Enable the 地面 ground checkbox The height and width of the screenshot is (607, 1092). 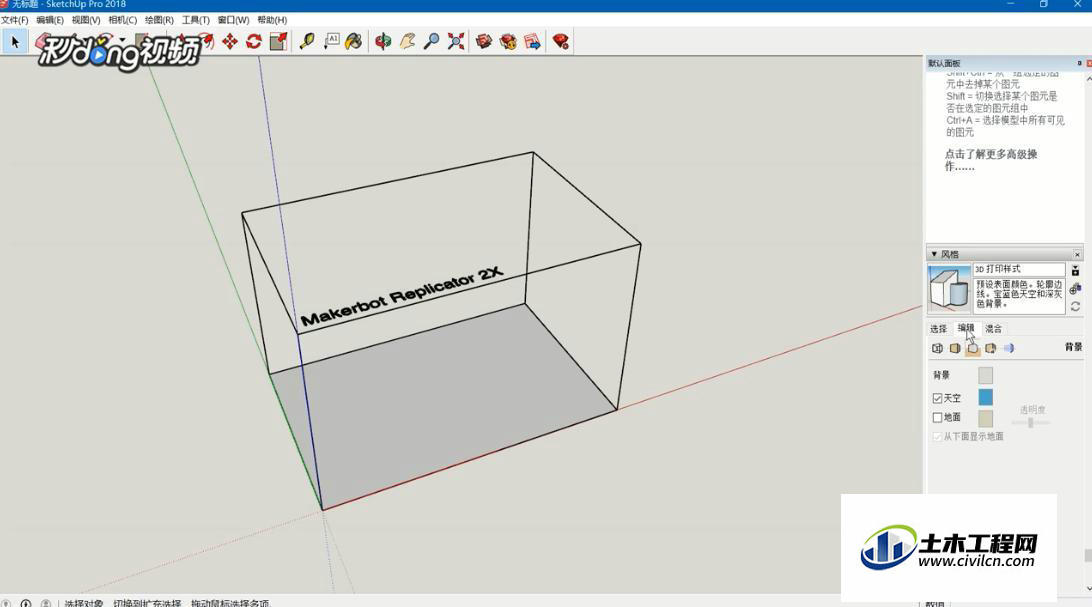(x=937, y=417)
